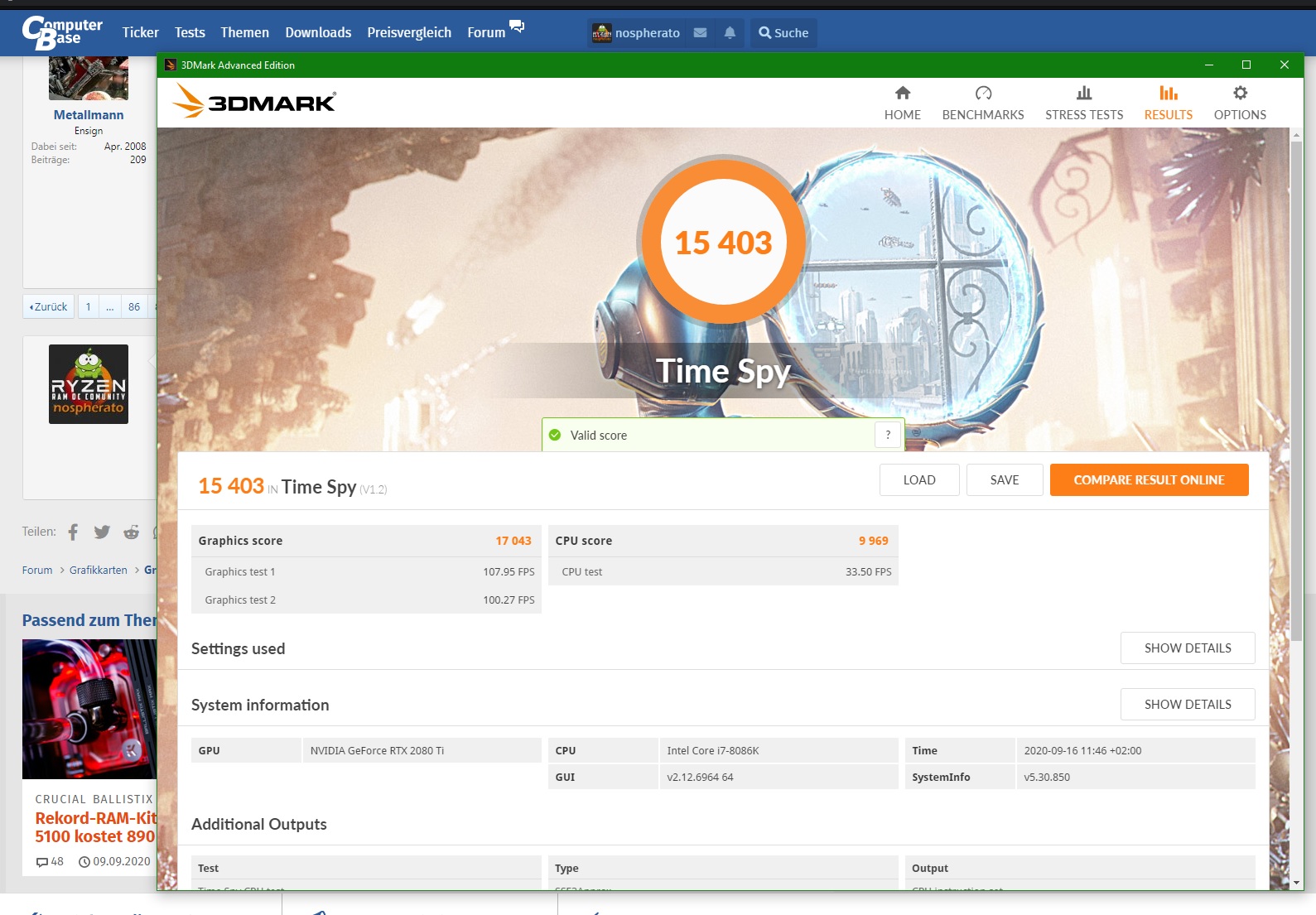Click the Grafikkarten breadcrumb link

click(99, 570)
